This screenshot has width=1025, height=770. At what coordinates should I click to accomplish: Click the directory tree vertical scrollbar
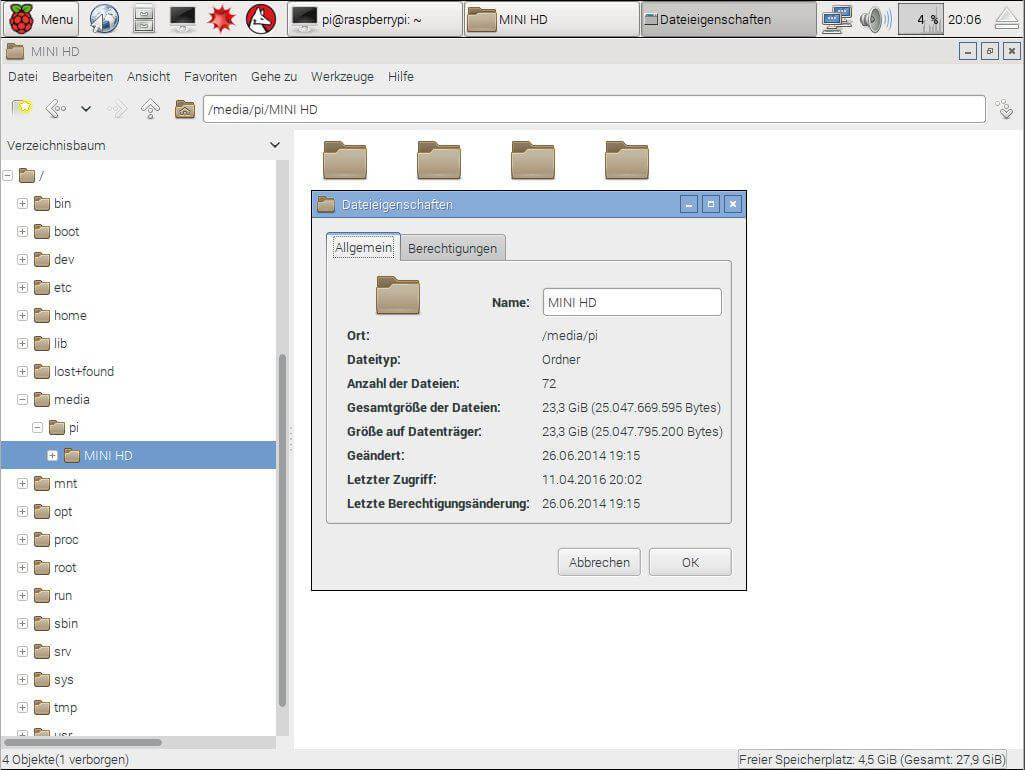[x=283, y=530]
